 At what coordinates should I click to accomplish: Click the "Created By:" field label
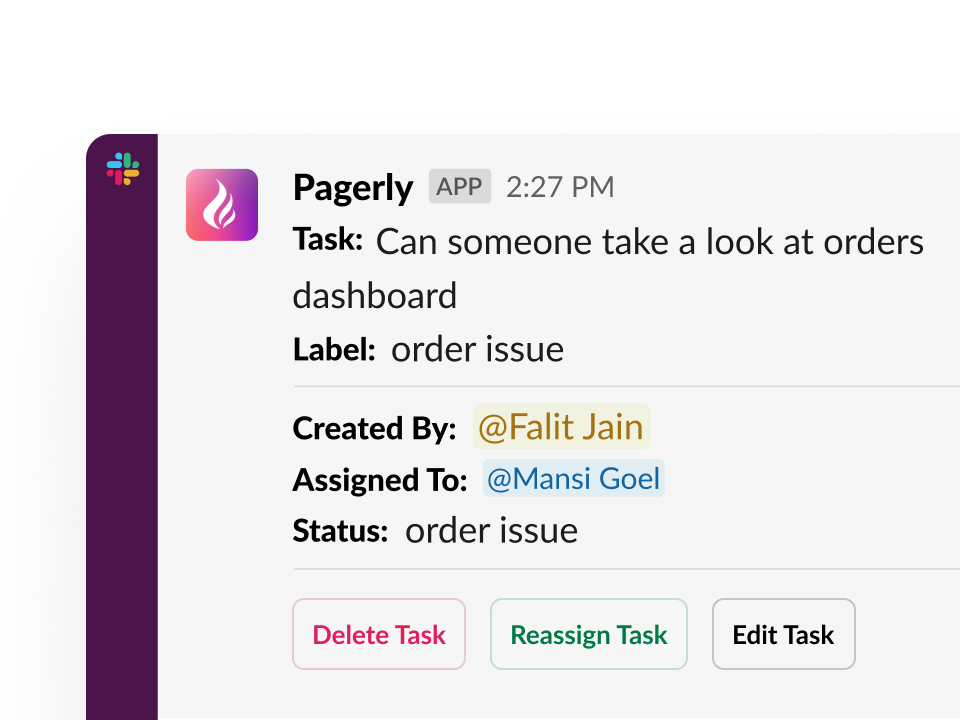[374, 428]
